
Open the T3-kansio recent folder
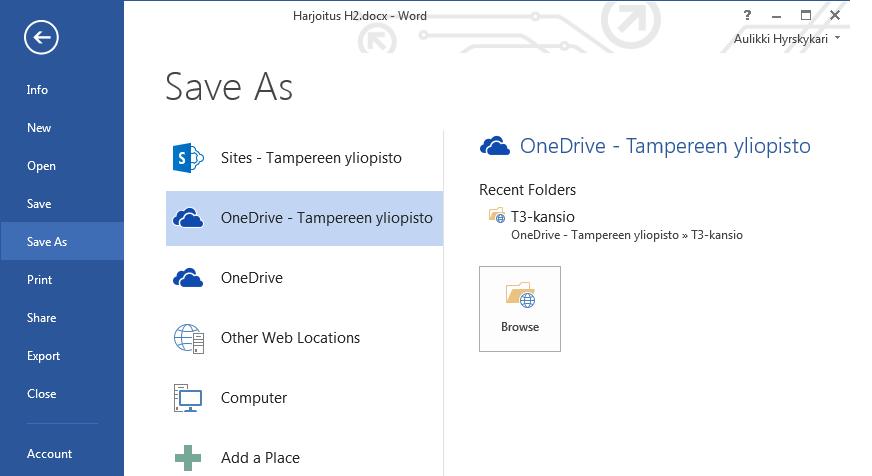543,216
